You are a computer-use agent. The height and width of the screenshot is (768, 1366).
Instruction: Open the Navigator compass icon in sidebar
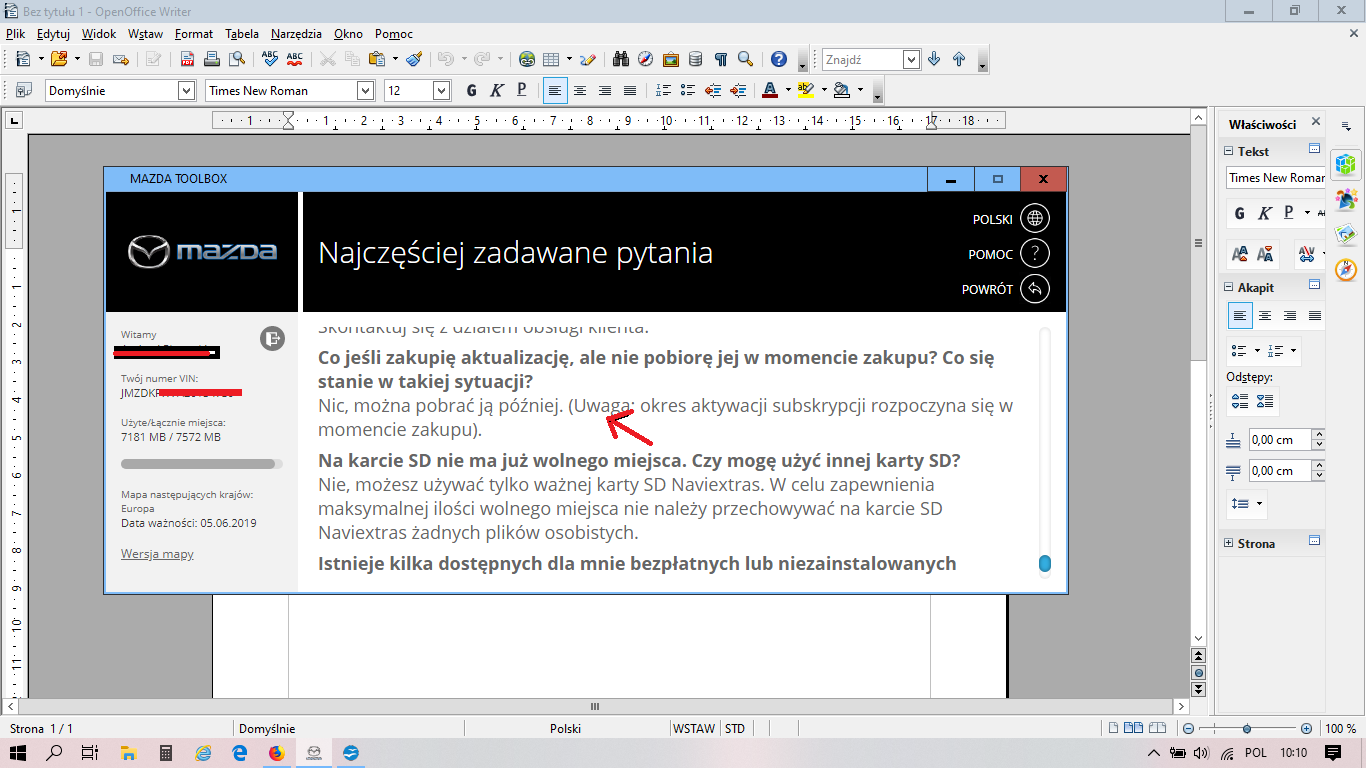(x=1346, y=269)
